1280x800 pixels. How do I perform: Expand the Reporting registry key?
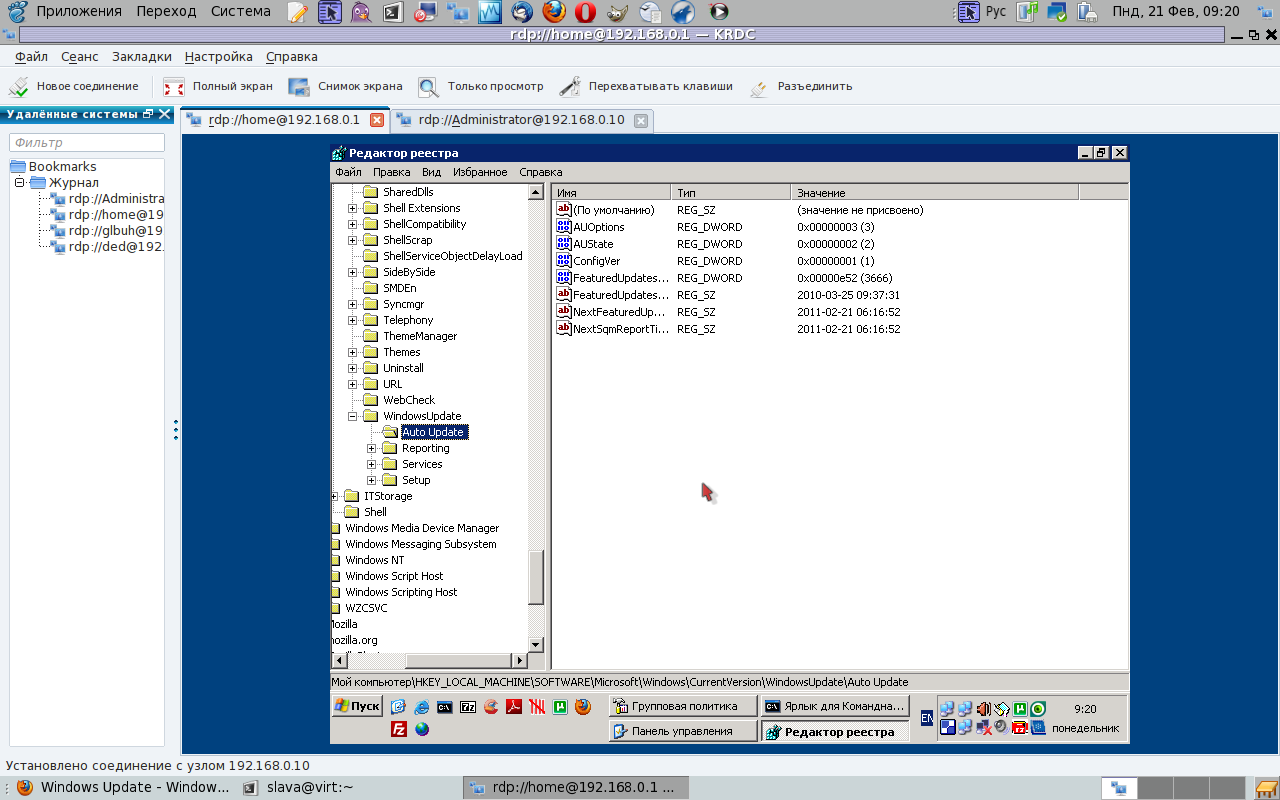372,448
